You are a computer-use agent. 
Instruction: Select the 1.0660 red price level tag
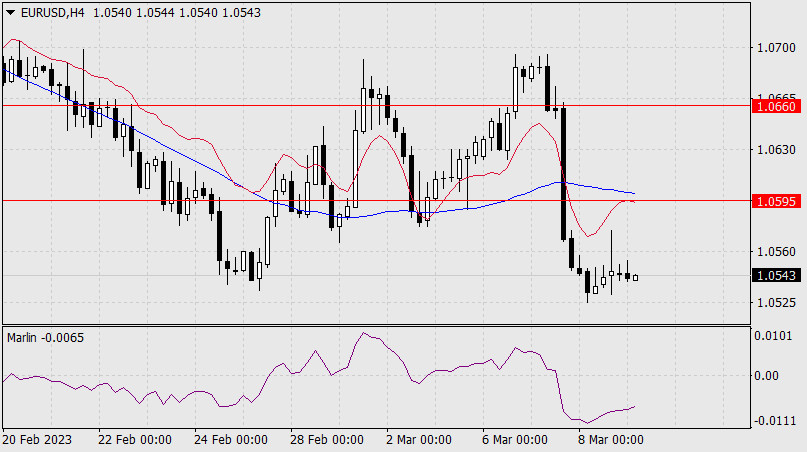(777, 105)
